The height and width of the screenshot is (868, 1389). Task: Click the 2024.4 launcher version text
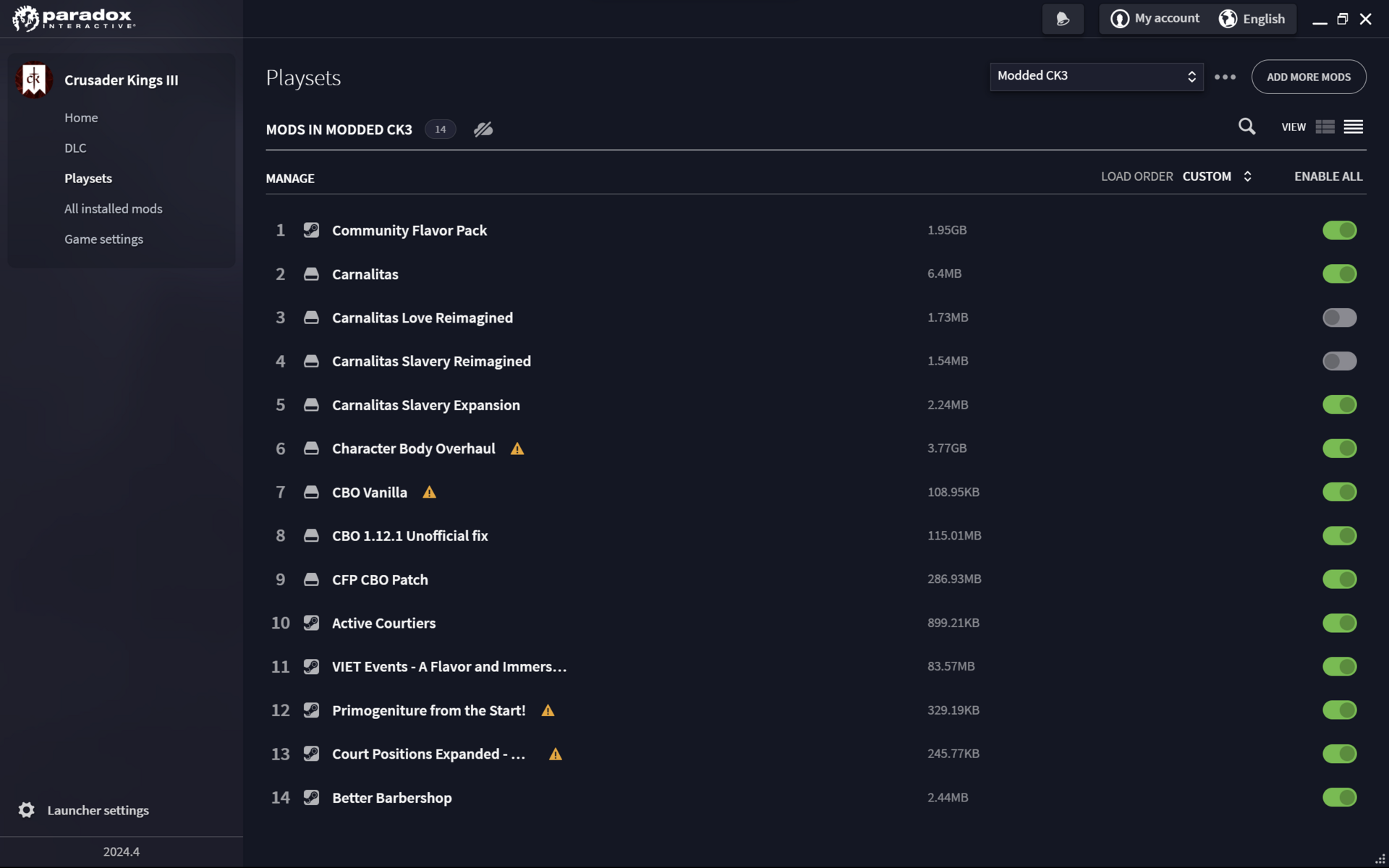(122, 852)
